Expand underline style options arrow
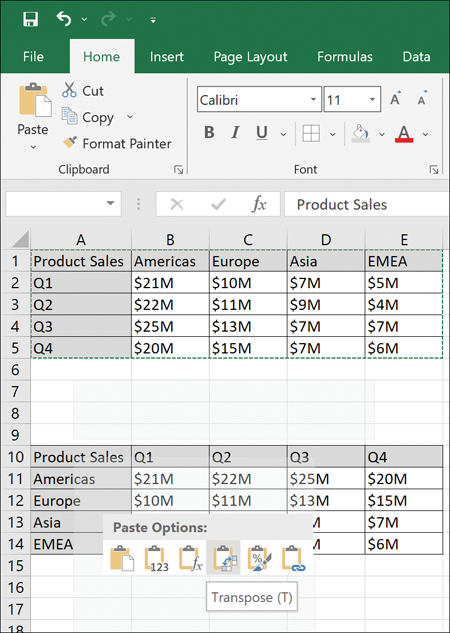The image size is (450, 633). pyautogui.click(x=283, y=134)
